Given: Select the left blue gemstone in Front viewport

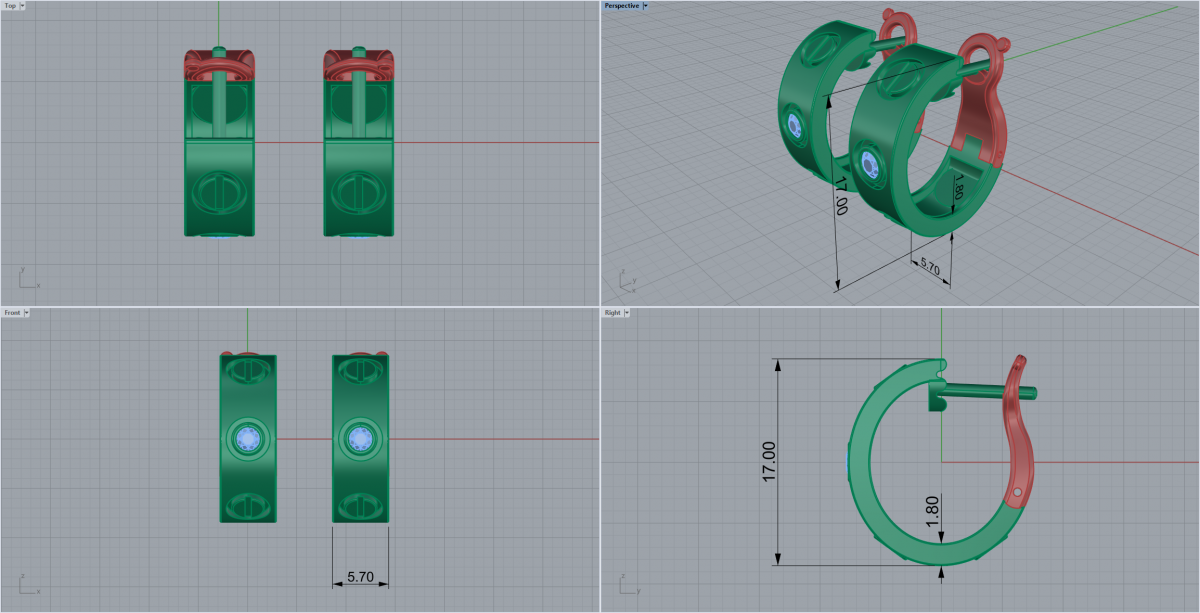Looking at the screenshot, I should (x=247, y=438).
